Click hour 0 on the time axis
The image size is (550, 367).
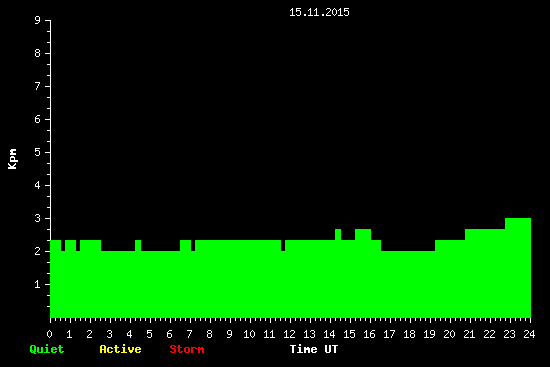49,334
